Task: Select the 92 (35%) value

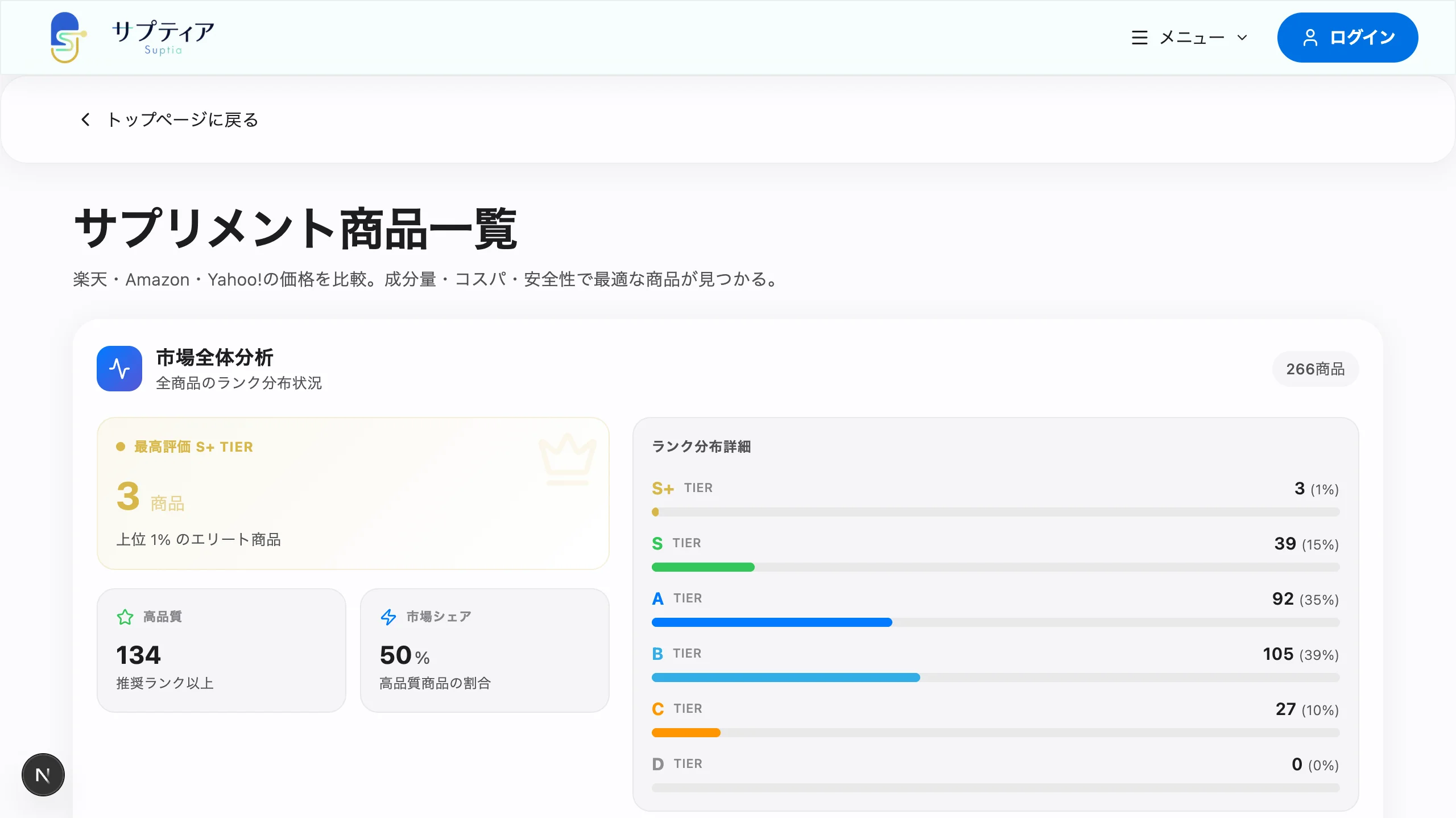Action: (x=1305, y=599)
